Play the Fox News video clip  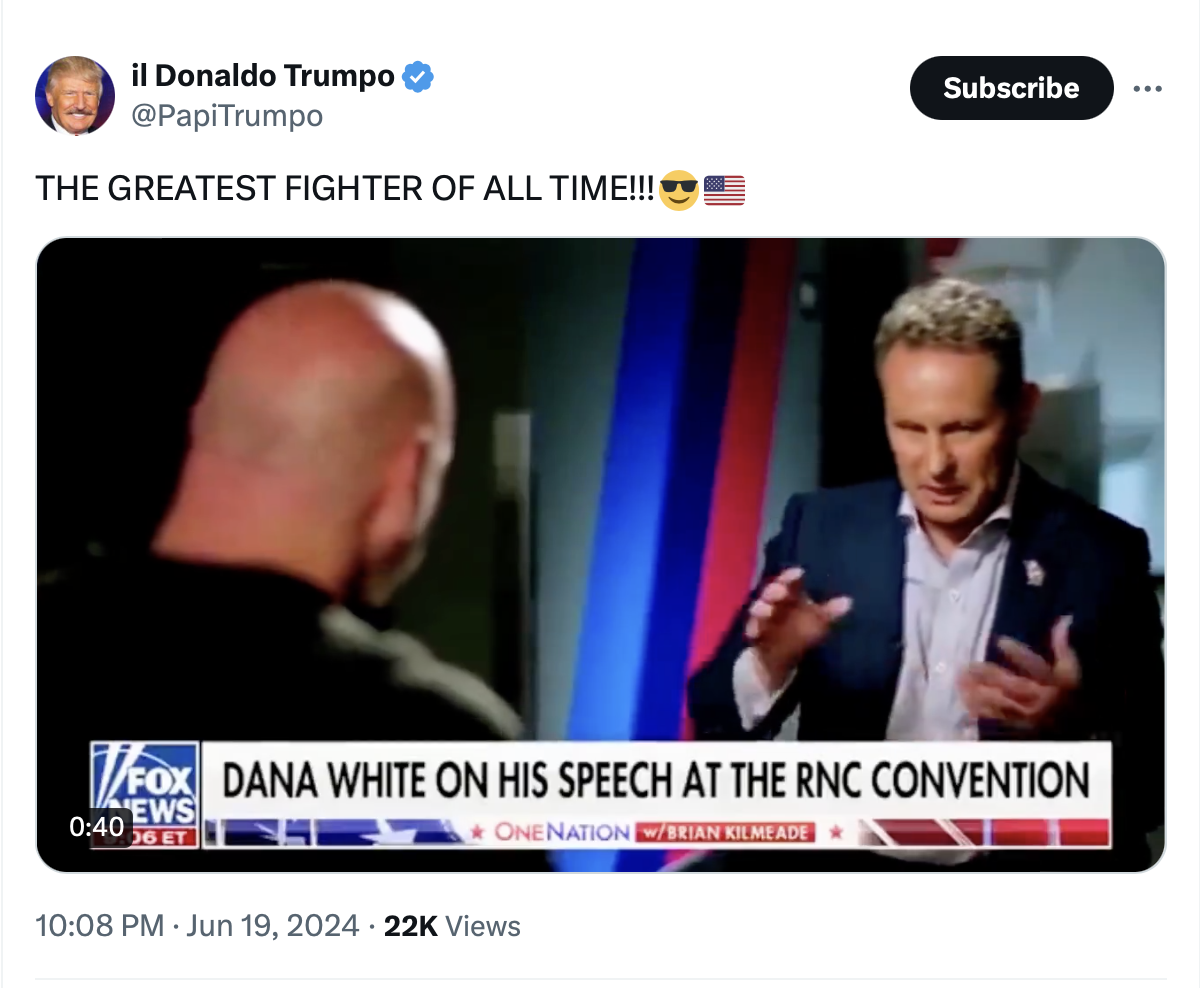click(600, 555)
